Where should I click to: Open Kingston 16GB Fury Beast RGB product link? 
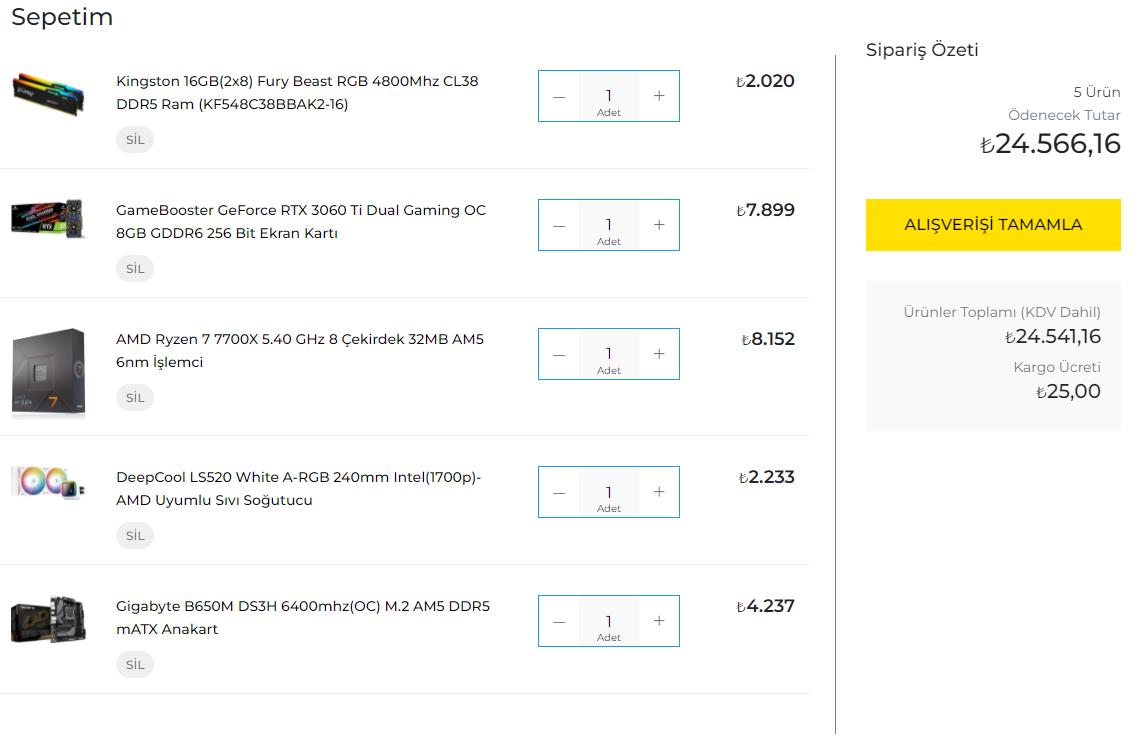(297, 93)
